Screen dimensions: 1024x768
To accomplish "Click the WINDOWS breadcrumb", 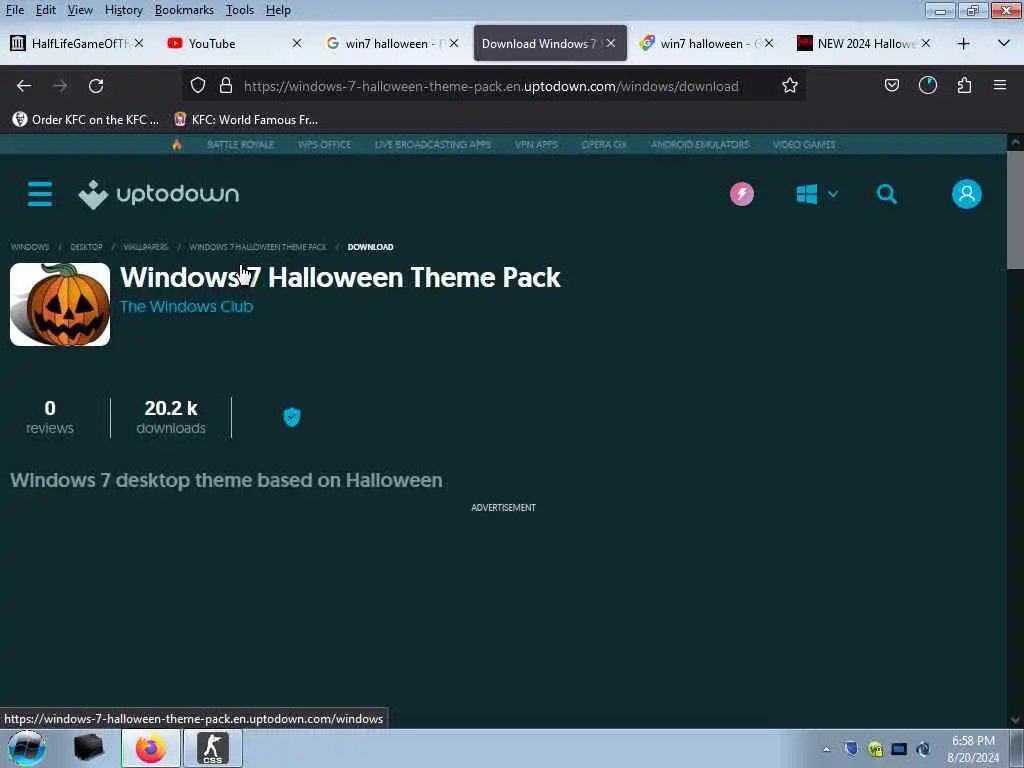I will [30, 247].
